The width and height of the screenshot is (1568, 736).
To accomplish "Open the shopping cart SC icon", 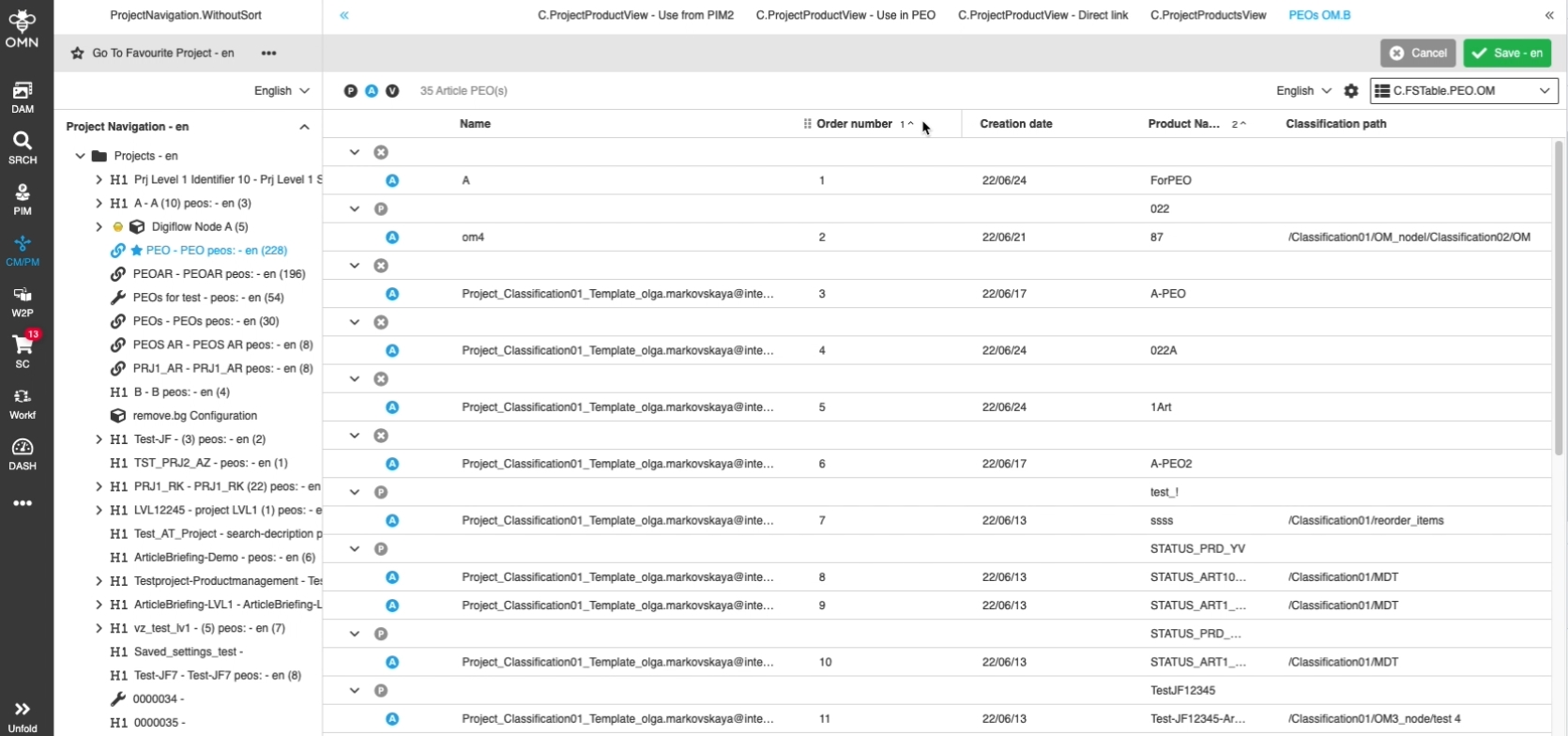I will click(x=23, y=350).
